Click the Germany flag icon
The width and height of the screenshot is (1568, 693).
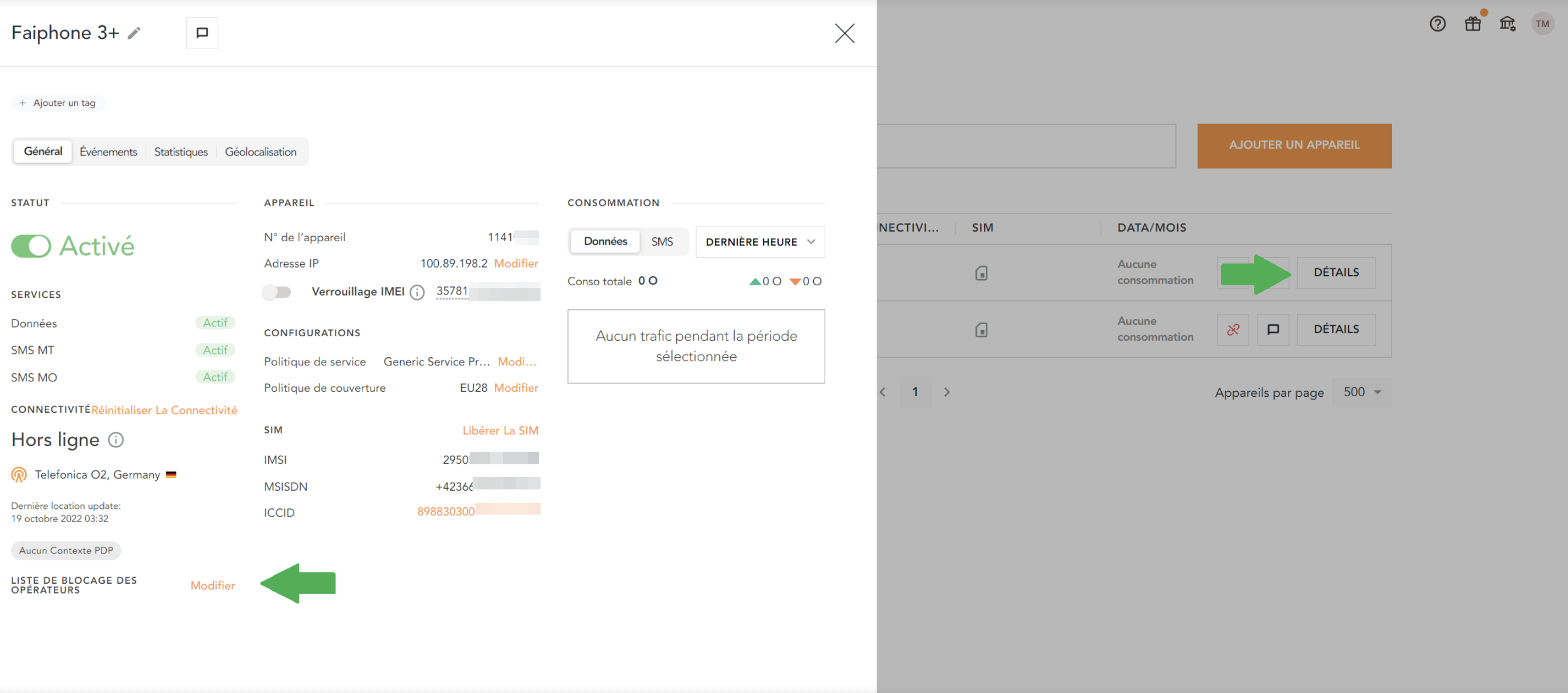click(x=170, y=475)
